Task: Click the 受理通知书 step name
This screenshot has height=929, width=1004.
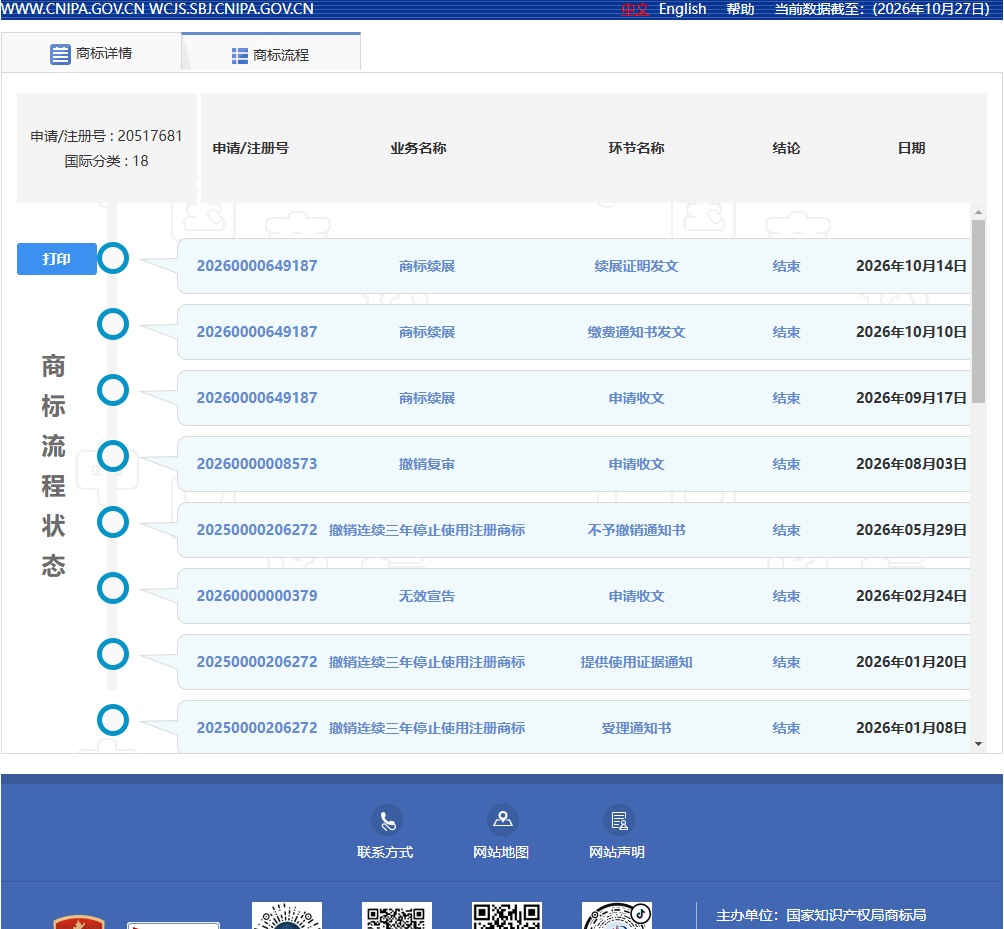Action: pyautogui.click(x=636, y=727)
